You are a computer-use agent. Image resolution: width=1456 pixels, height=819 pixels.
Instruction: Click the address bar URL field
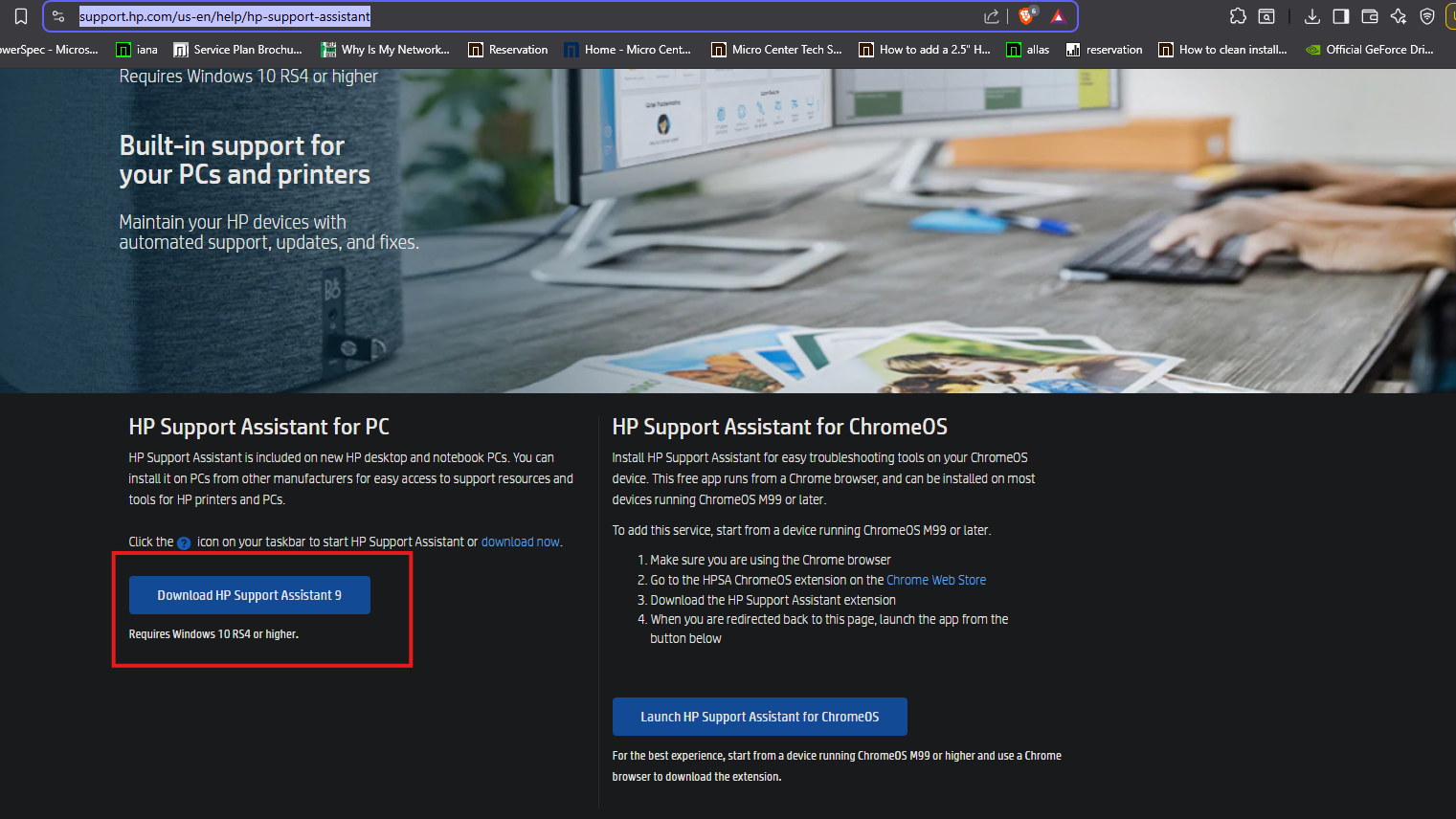[560, 16]
